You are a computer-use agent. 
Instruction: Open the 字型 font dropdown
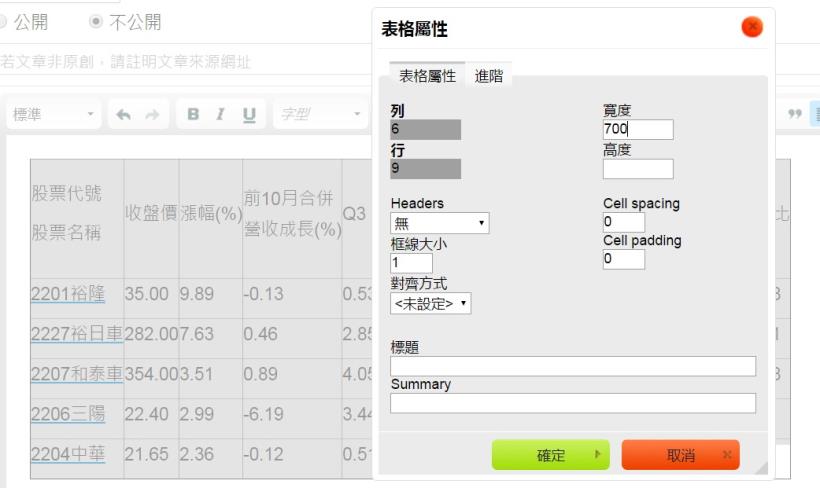[321, 114]
